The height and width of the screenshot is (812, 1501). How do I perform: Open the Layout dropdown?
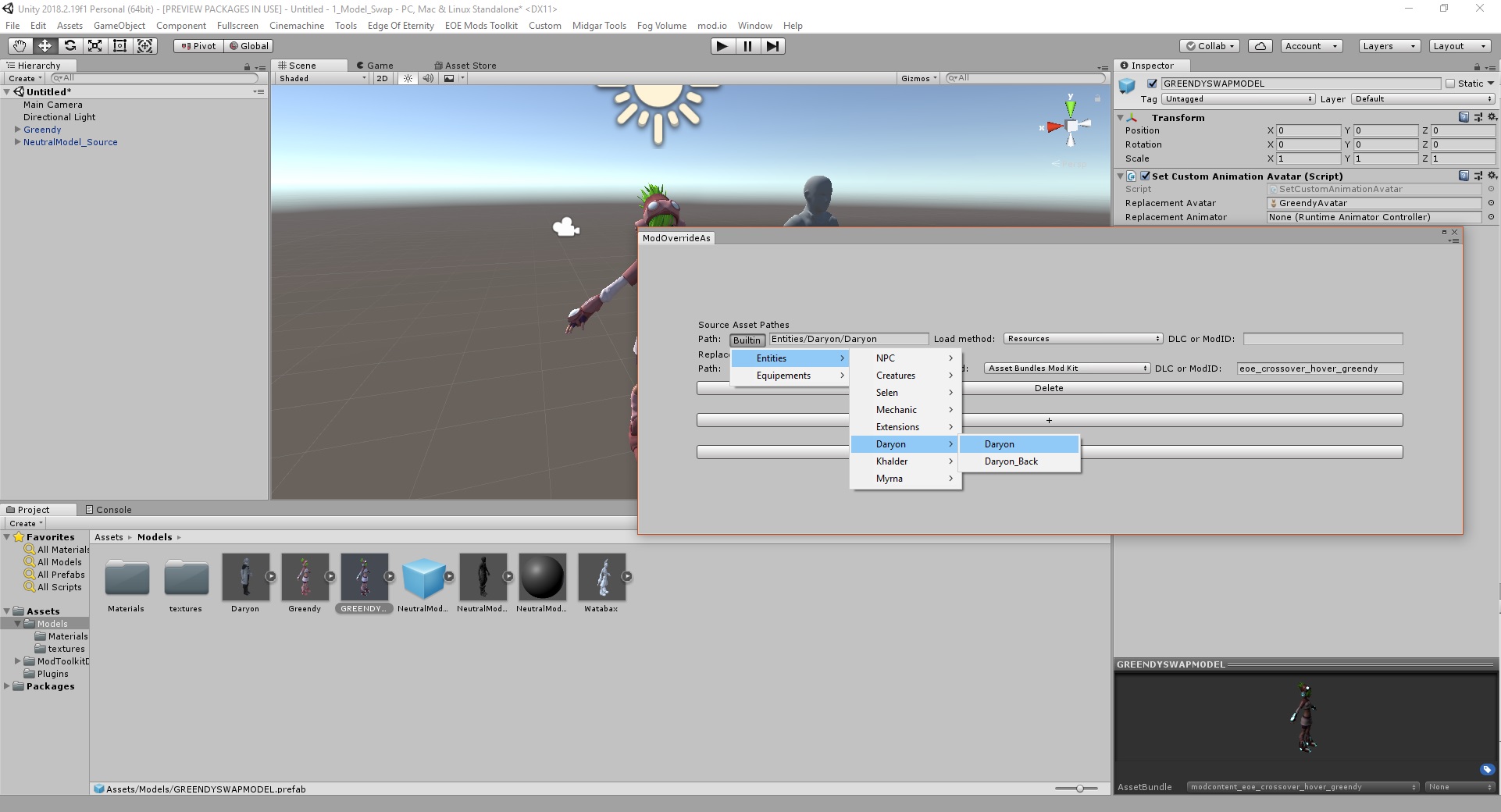pyautogui.click(x=1460, y=46)
